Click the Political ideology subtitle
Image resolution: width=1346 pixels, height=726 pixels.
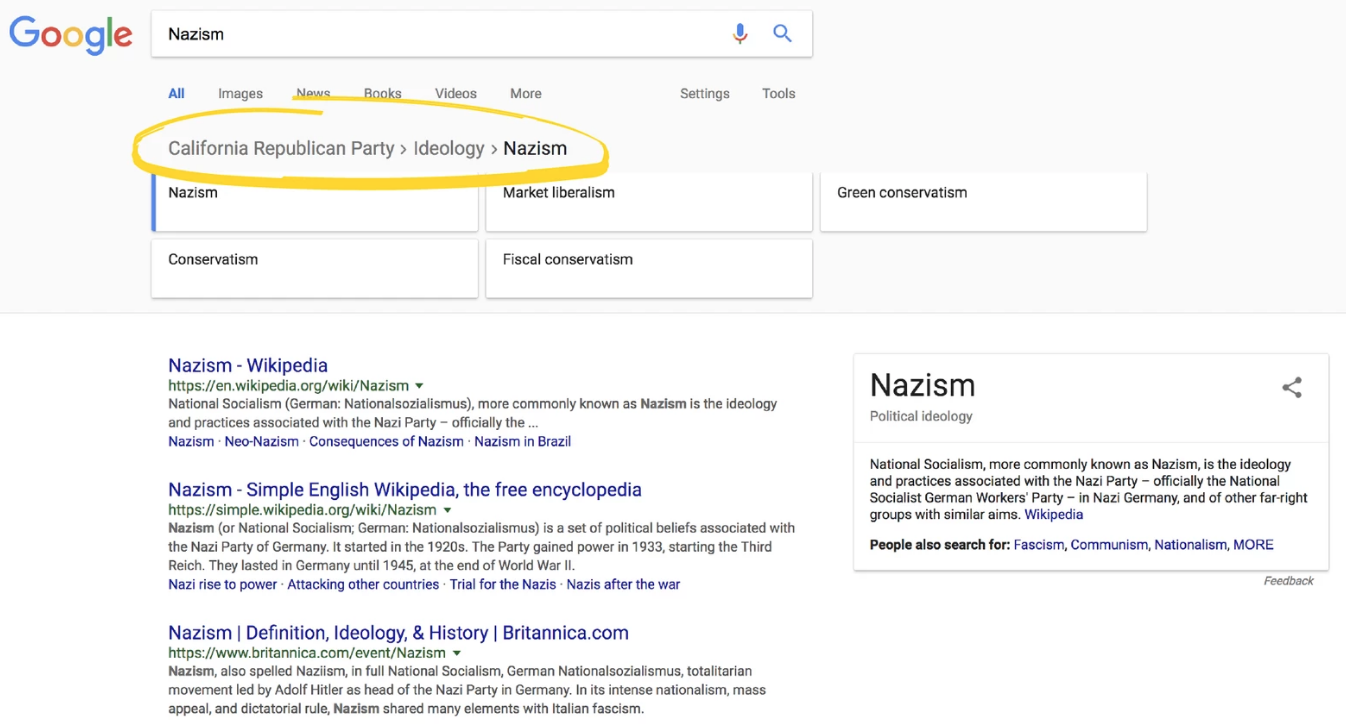[x=921, y=416]
